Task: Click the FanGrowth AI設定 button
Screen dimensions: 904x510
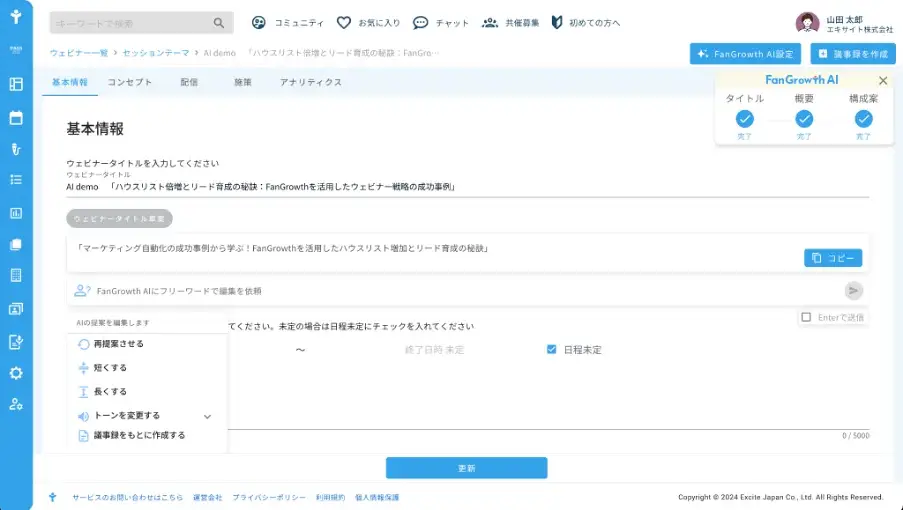Action: pyautogui.click(x=745, y=54)
